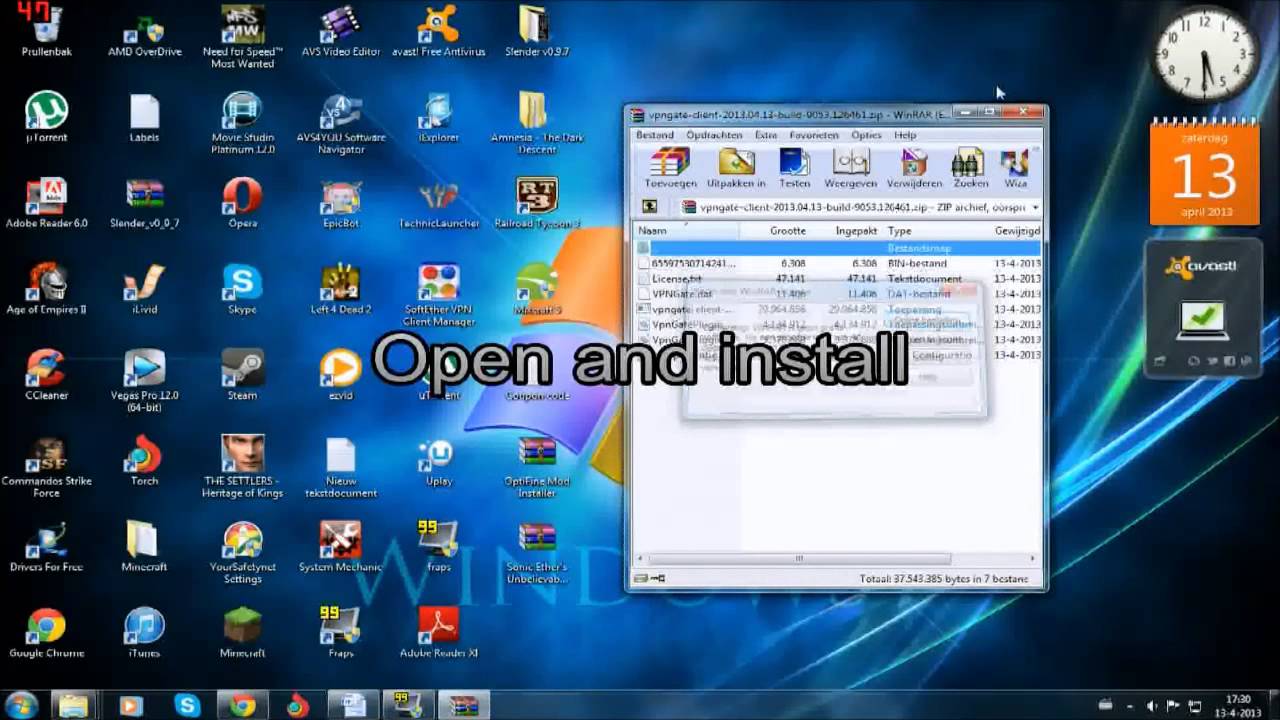Image resolution: width=1280 pixels, height=720 pixels.
Task: Select the 65597530714241 BIN file row
Action: tap(838, 264)
